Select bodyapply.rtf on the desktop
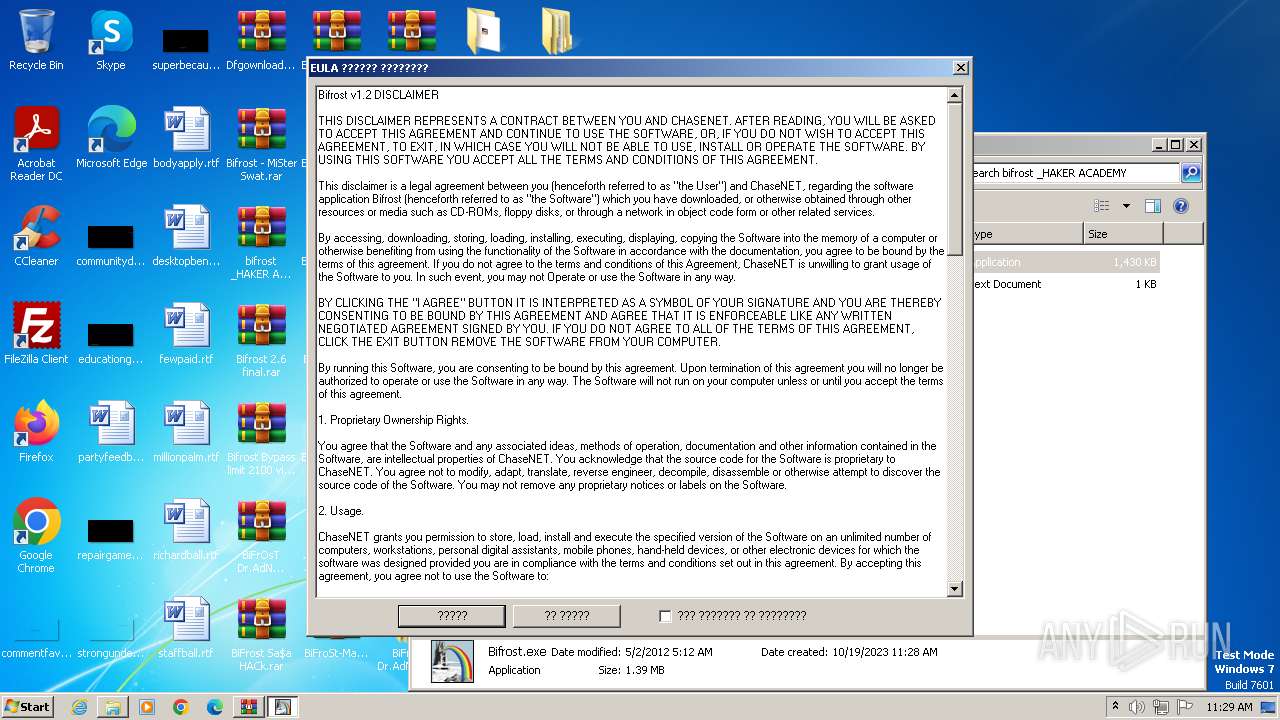 (186, 138)
